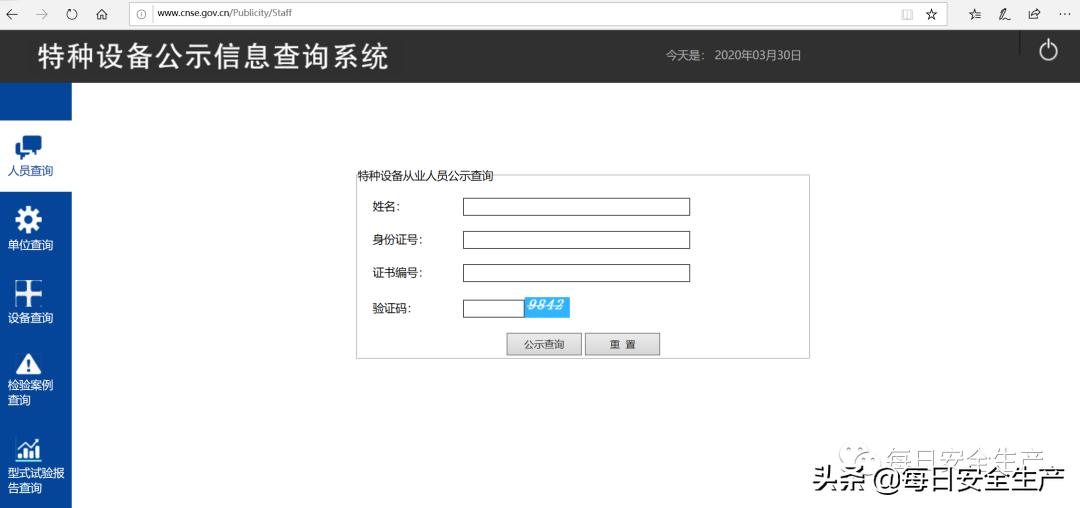Click the 姓名 label
The height and width of the screenshot is (508, 1080).
386,207
